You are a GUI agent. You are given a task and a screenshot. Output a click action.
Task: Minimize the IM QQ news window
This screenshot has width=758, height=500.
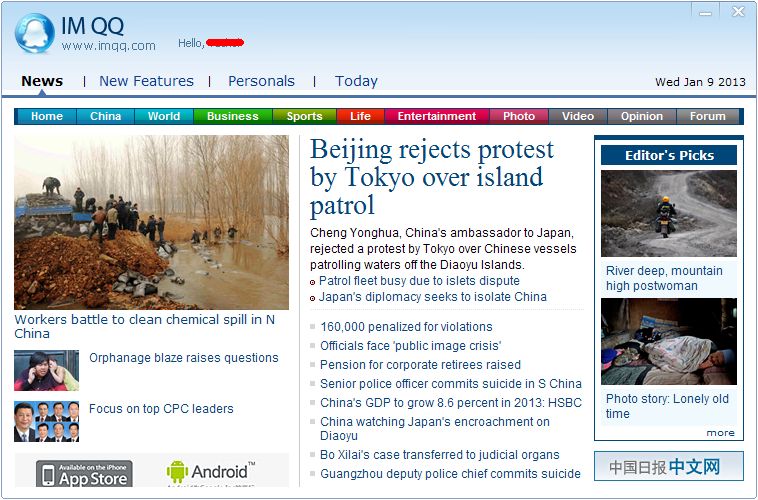705,12
